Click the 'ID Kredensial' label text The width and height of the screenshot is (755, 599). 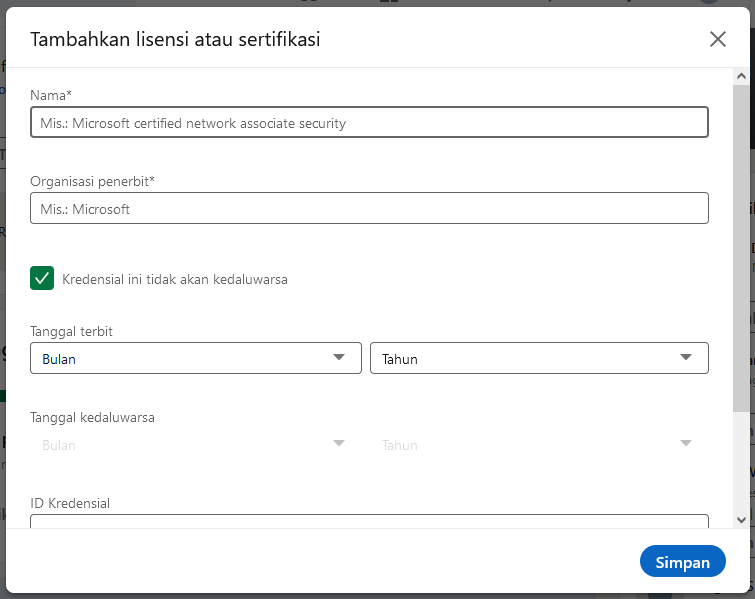[x=70, y=503]
